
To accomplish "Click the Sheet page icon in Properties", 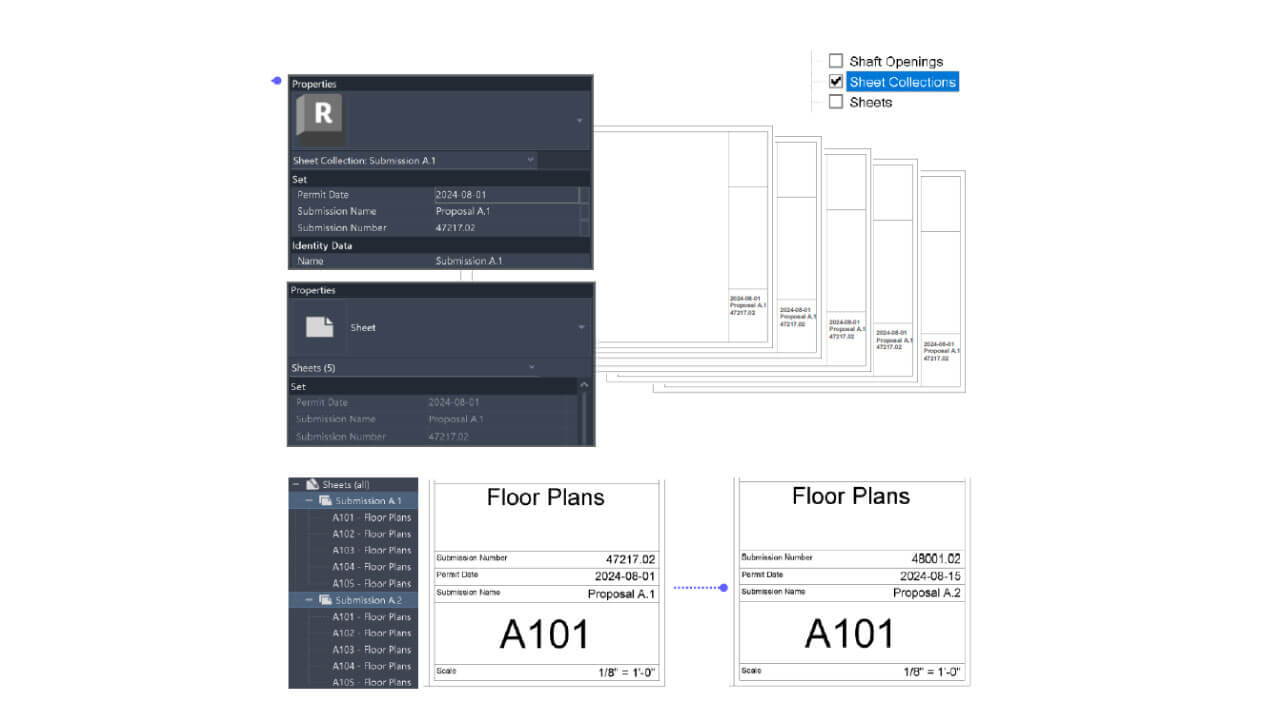I will point(319,327).
